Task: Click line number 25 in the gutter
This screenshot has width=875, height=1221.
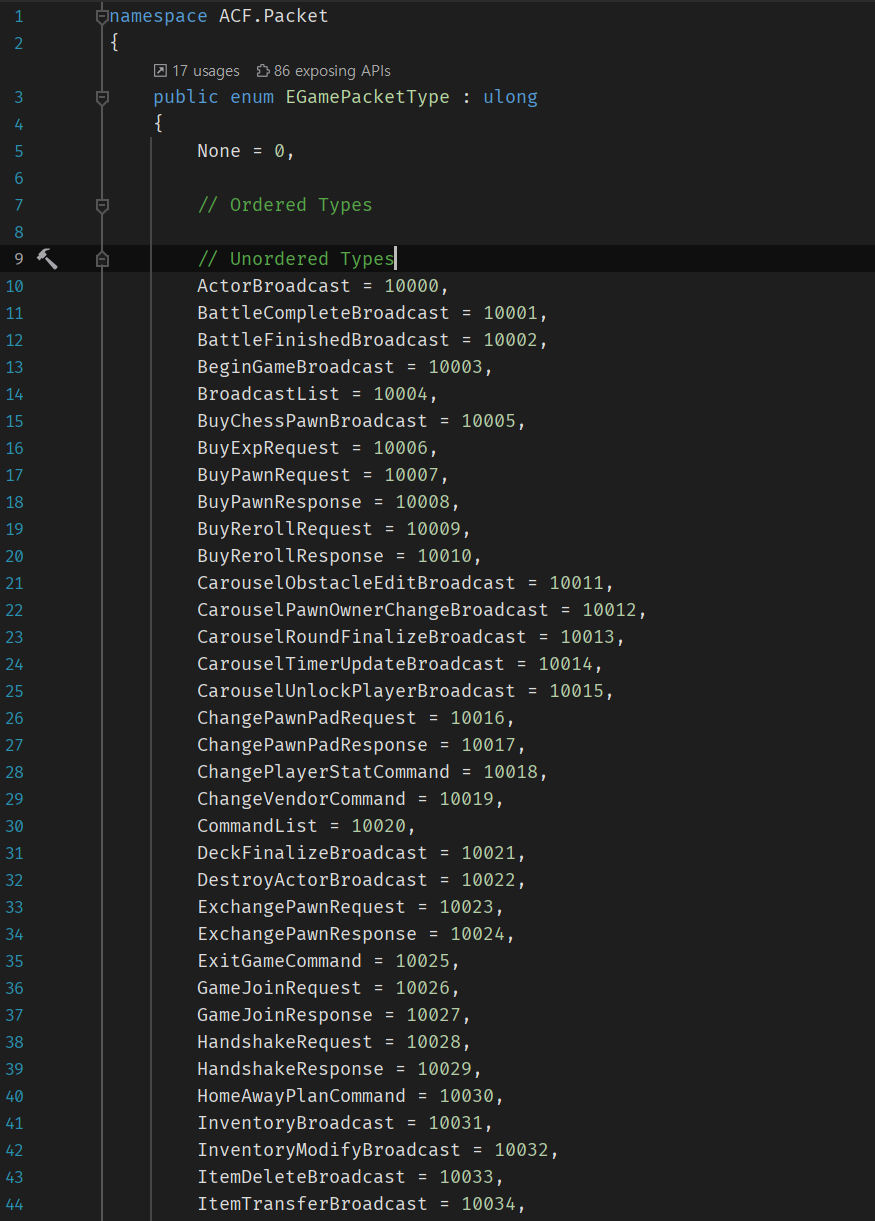Action: 14,691
